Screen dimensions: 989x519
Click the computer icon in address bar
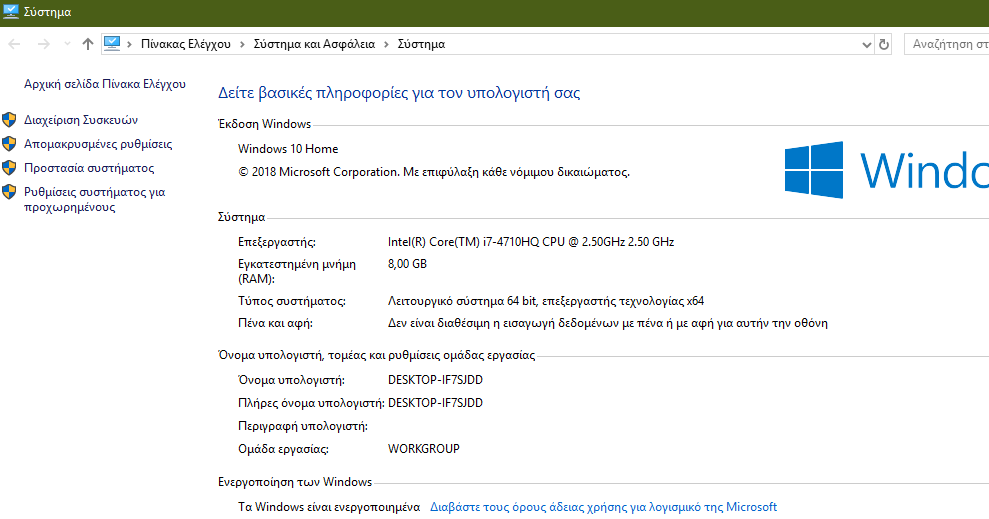pos(112,44)
